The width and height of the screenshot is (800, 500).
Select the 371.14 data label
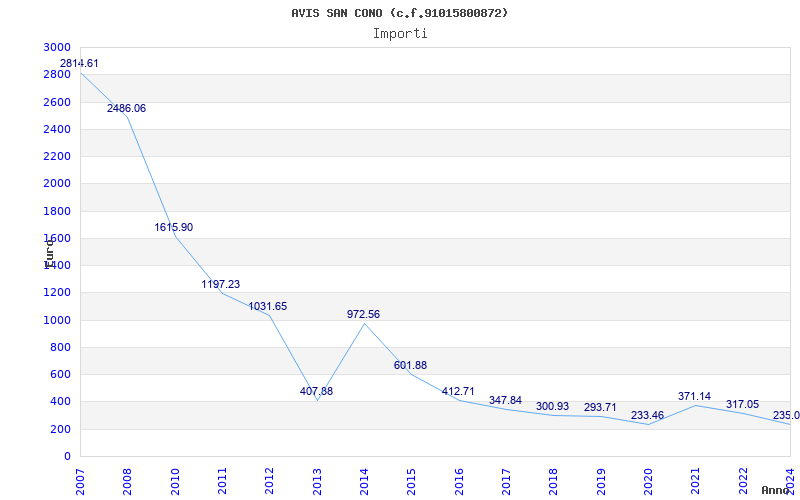[x=694, y=396]
